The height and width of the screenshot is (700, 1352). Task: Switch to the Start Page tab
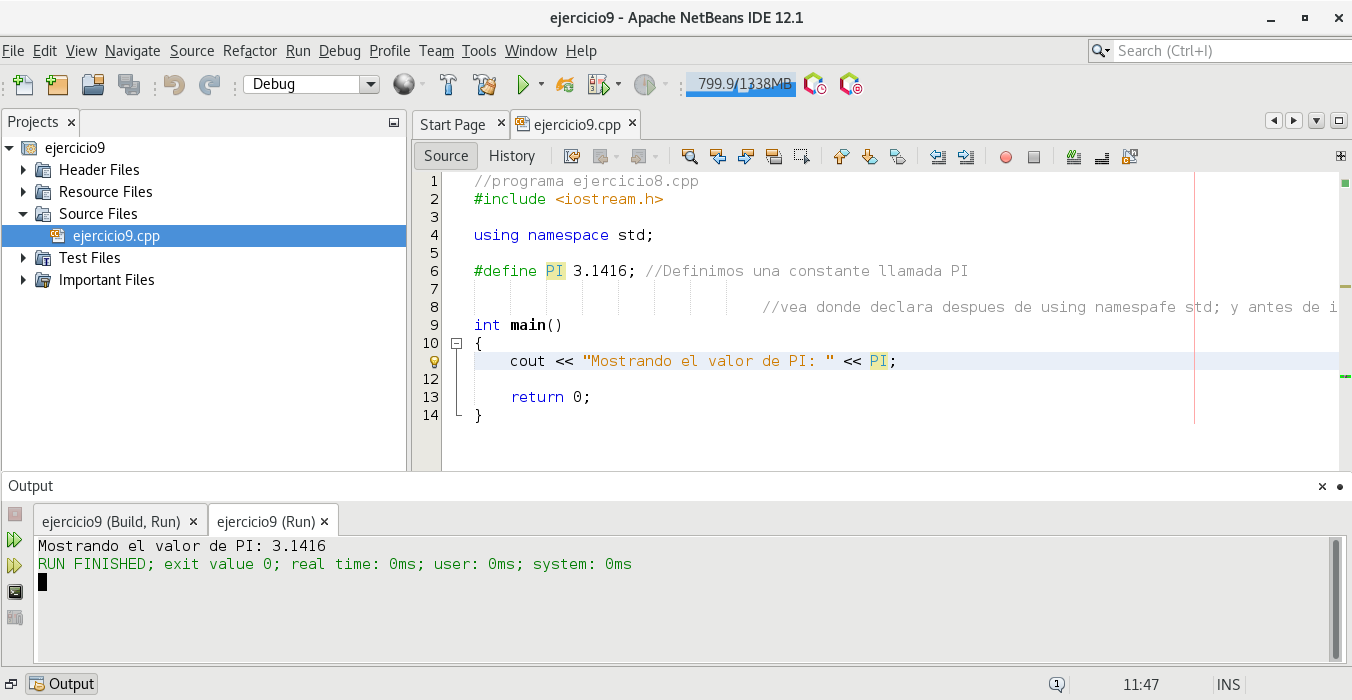452,125
